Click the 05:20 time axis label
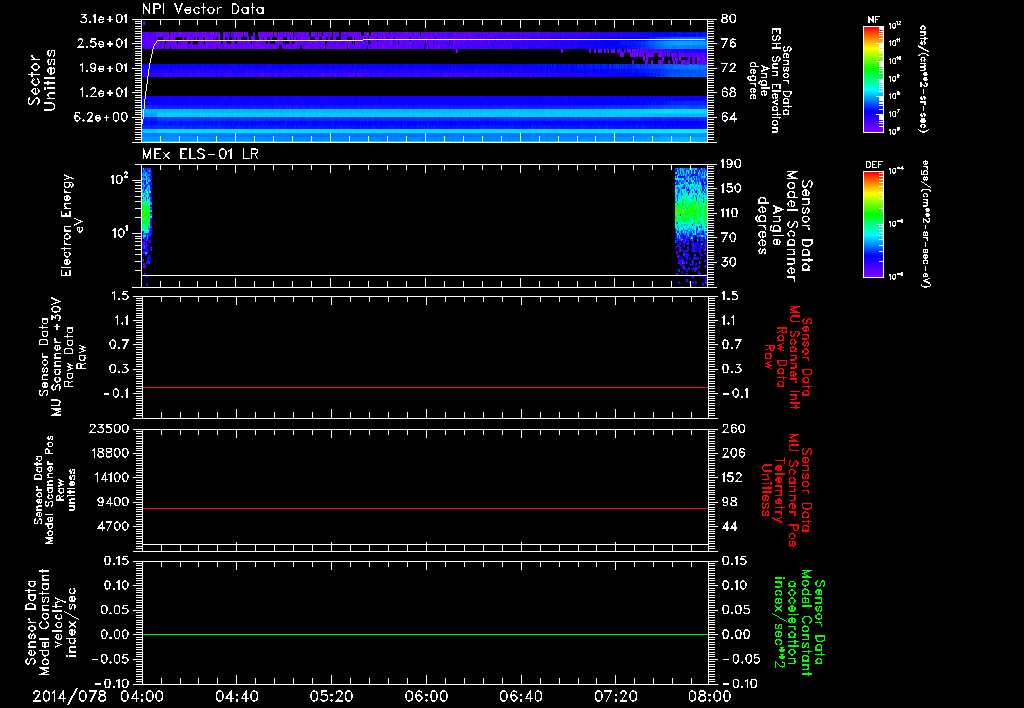 pos(331,696)
